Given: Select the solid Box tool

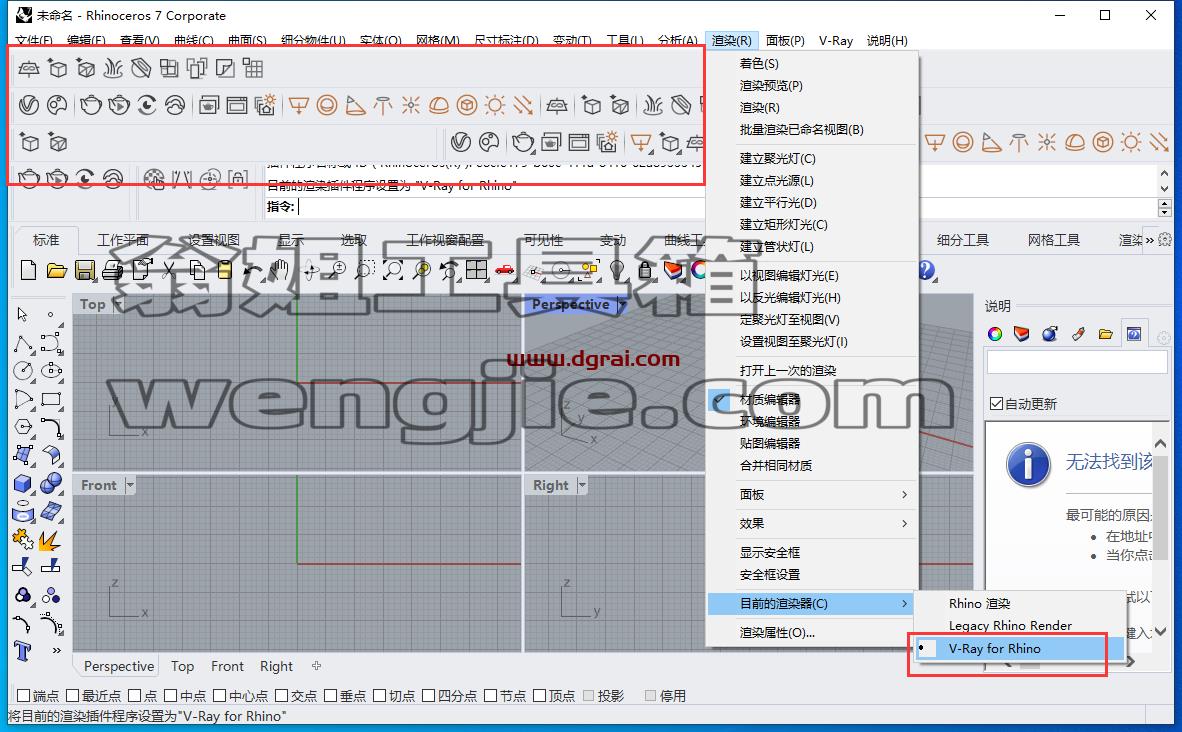Looking at the screenshot, I should 23,483.
